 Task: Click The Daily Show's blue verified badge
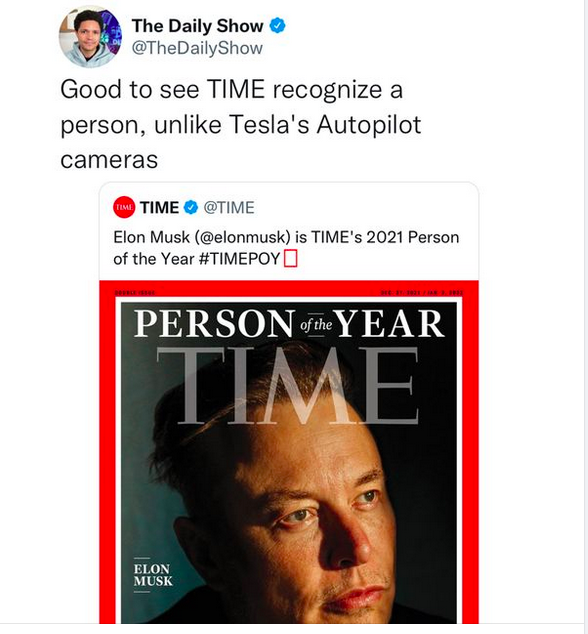coord(277,26)
